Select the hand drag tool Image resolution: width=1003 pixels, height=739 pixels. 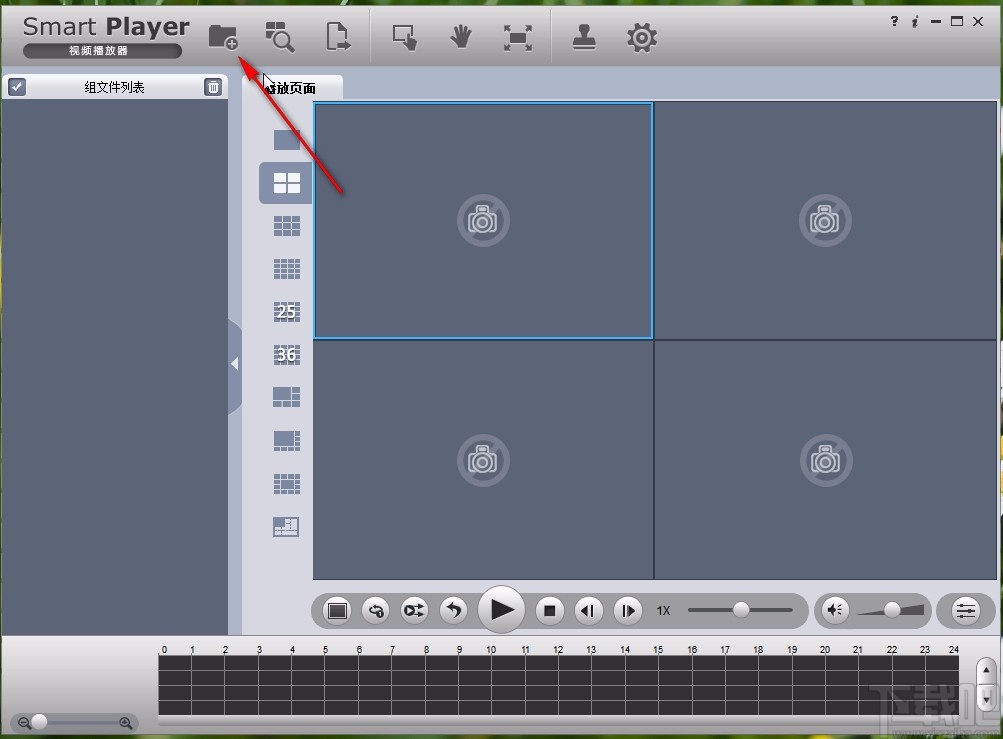coord(461,38)
